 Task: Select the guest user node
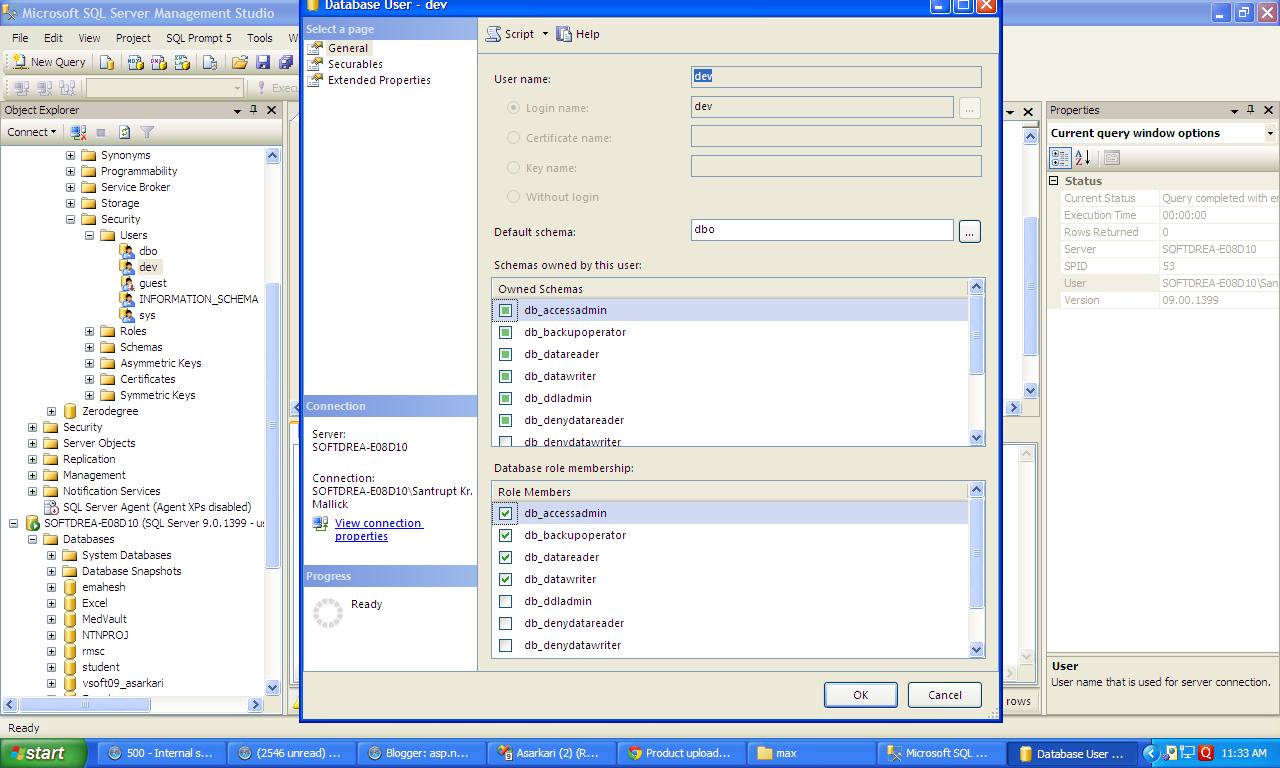click(x=153, y=283)
